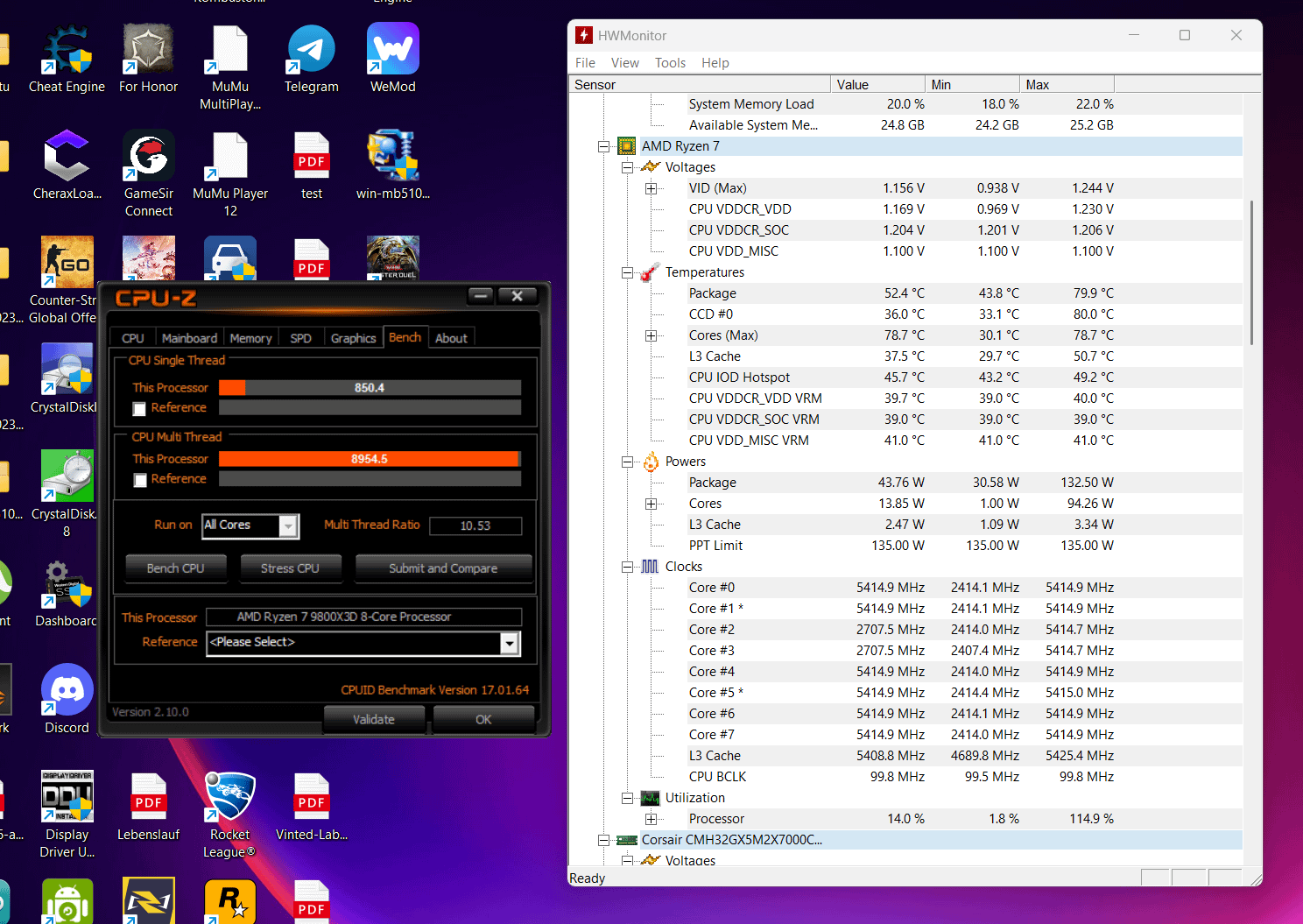Image resolution: width=1303 pixels, height=924 pixels.
Task: Expand the Processor utilization row
Action: tap(651, 819)
